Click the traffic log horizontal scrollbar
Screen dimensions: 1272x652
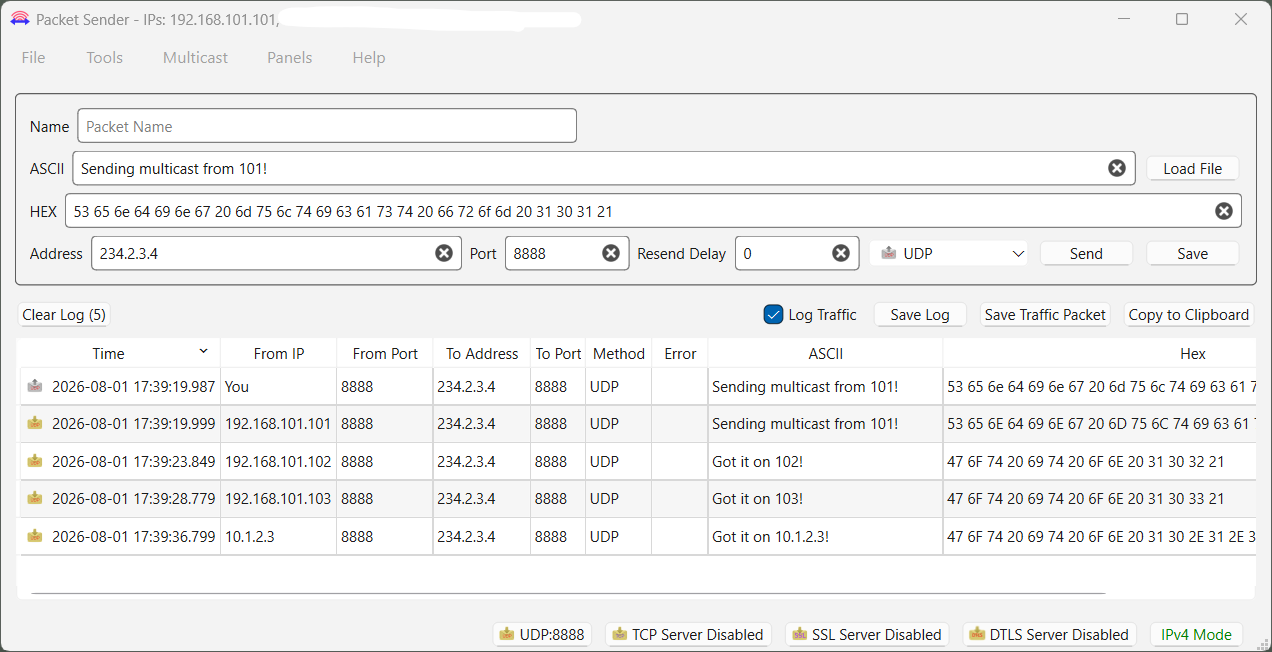(568, 593)
